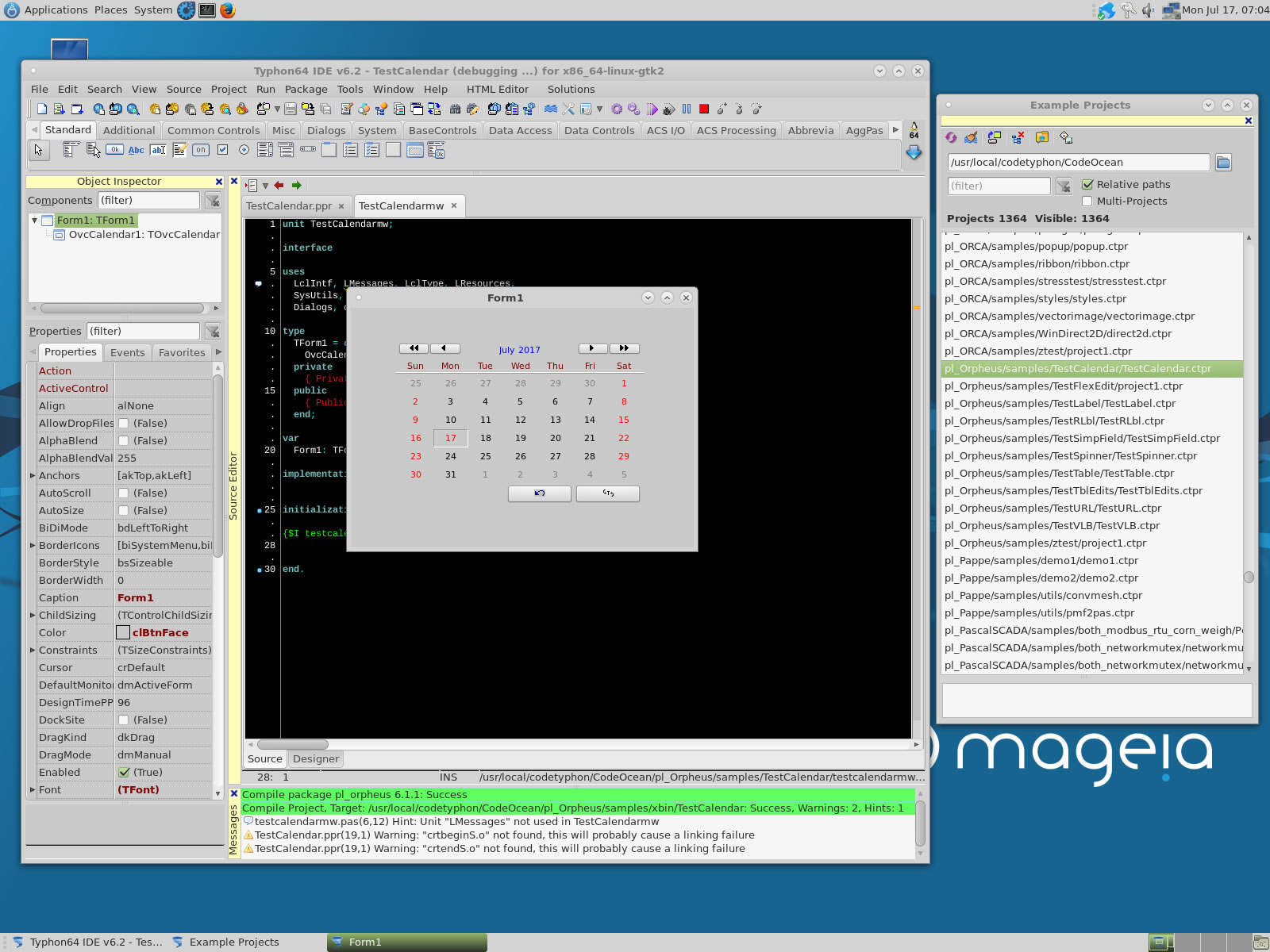The width and height of the screenshot is (1270, 952).
Task: Toggle the AlphaBlend property checkbox
Action: pyautogui.click(x=123, y=441)
